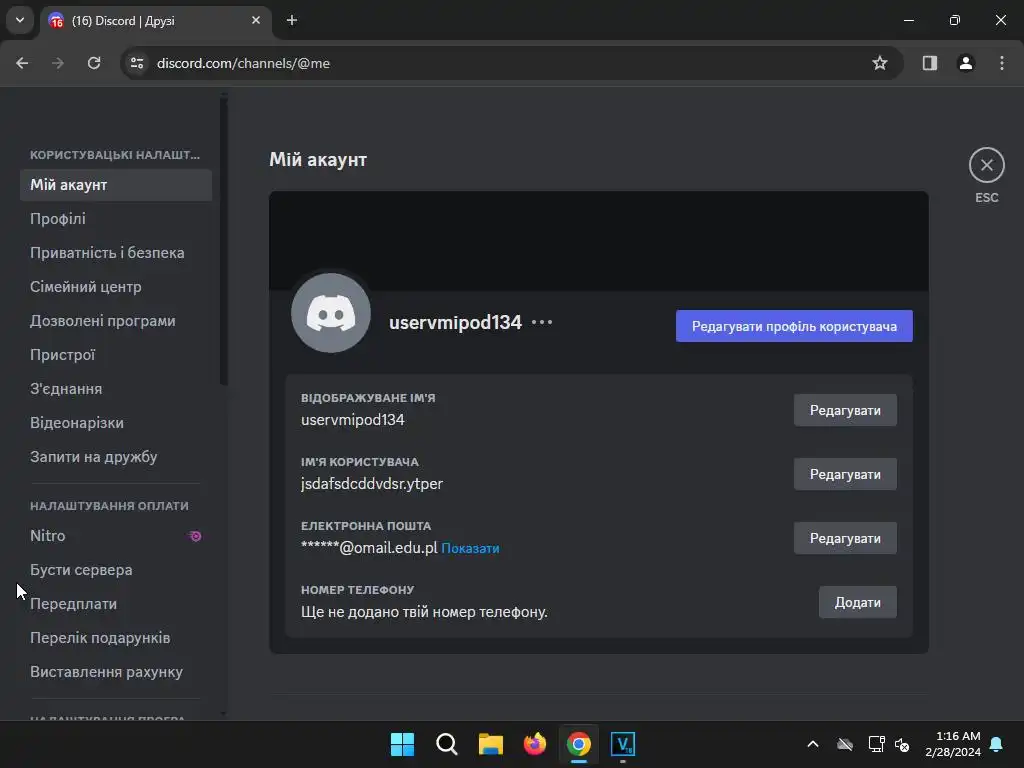Open the tab search dropdown arrow
Screen dimensions: 1024x768
[20, 20]
